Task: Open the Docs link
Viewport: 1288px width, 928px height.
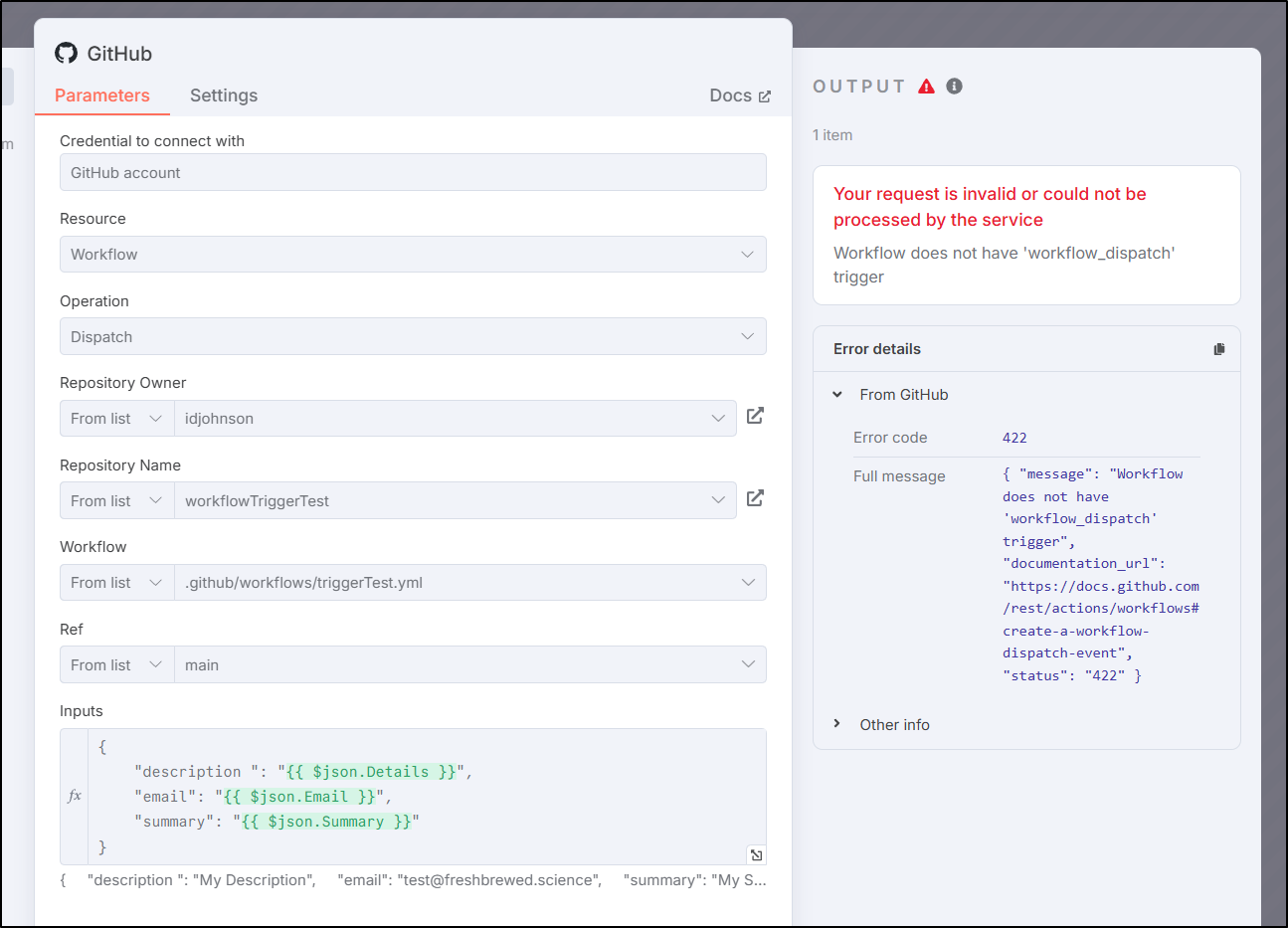Action: coord(740,95)
